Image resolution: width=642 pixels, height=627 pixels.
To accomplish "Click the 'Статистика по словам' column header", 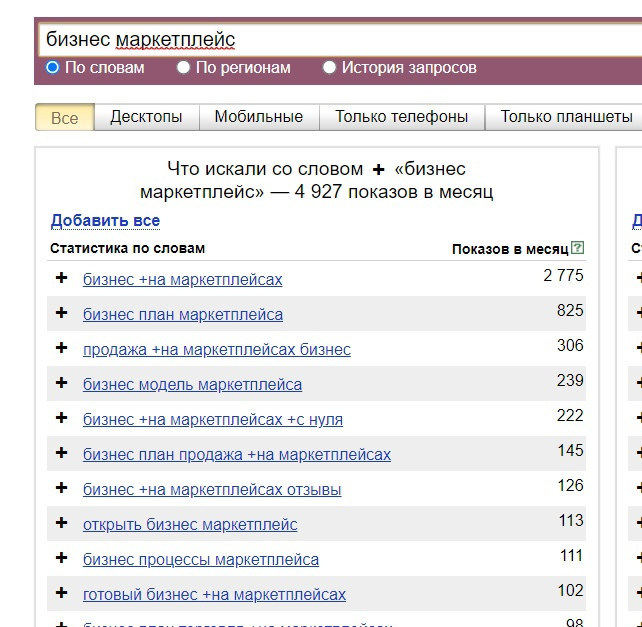I will pos(127,249).
